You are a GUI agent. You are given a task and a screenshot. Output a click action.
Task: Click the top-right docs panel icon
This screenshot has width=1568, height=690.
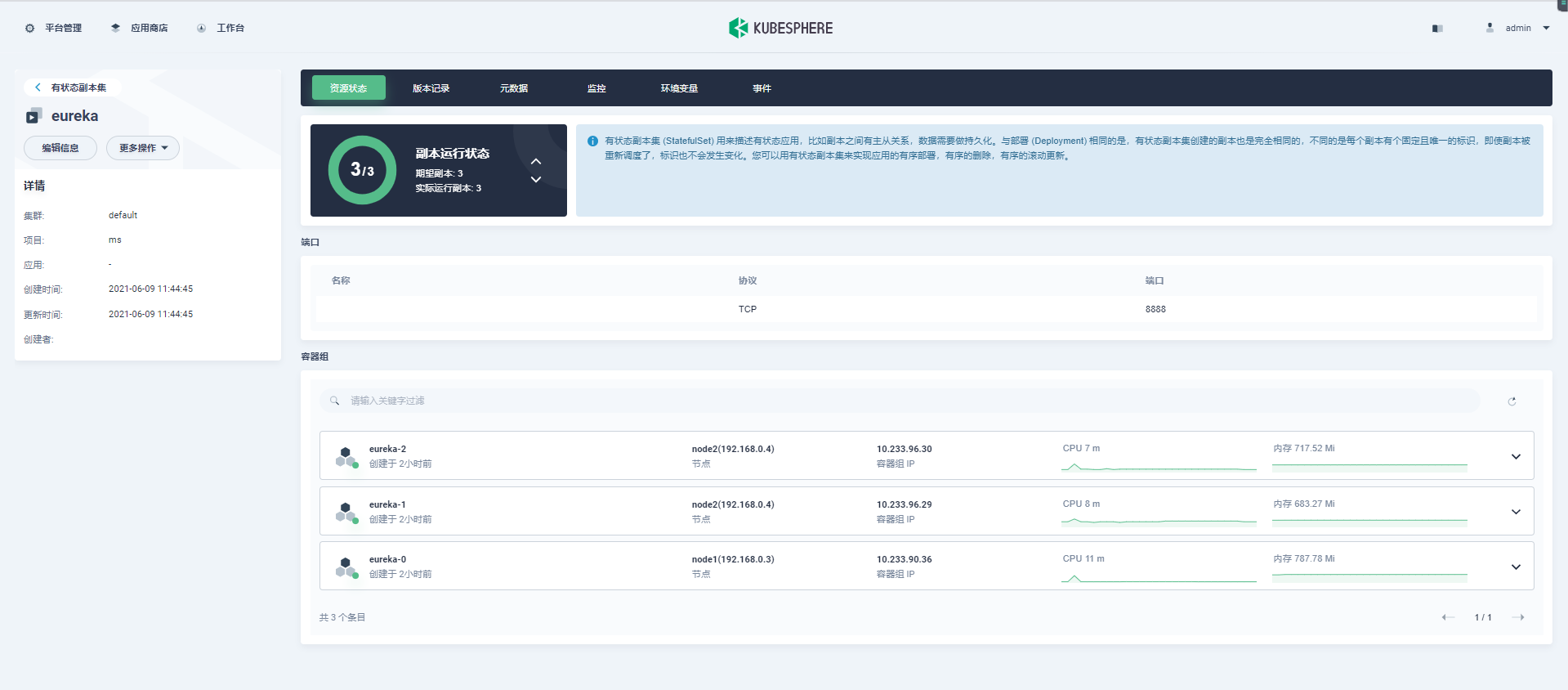click(x=1437, y=28)
